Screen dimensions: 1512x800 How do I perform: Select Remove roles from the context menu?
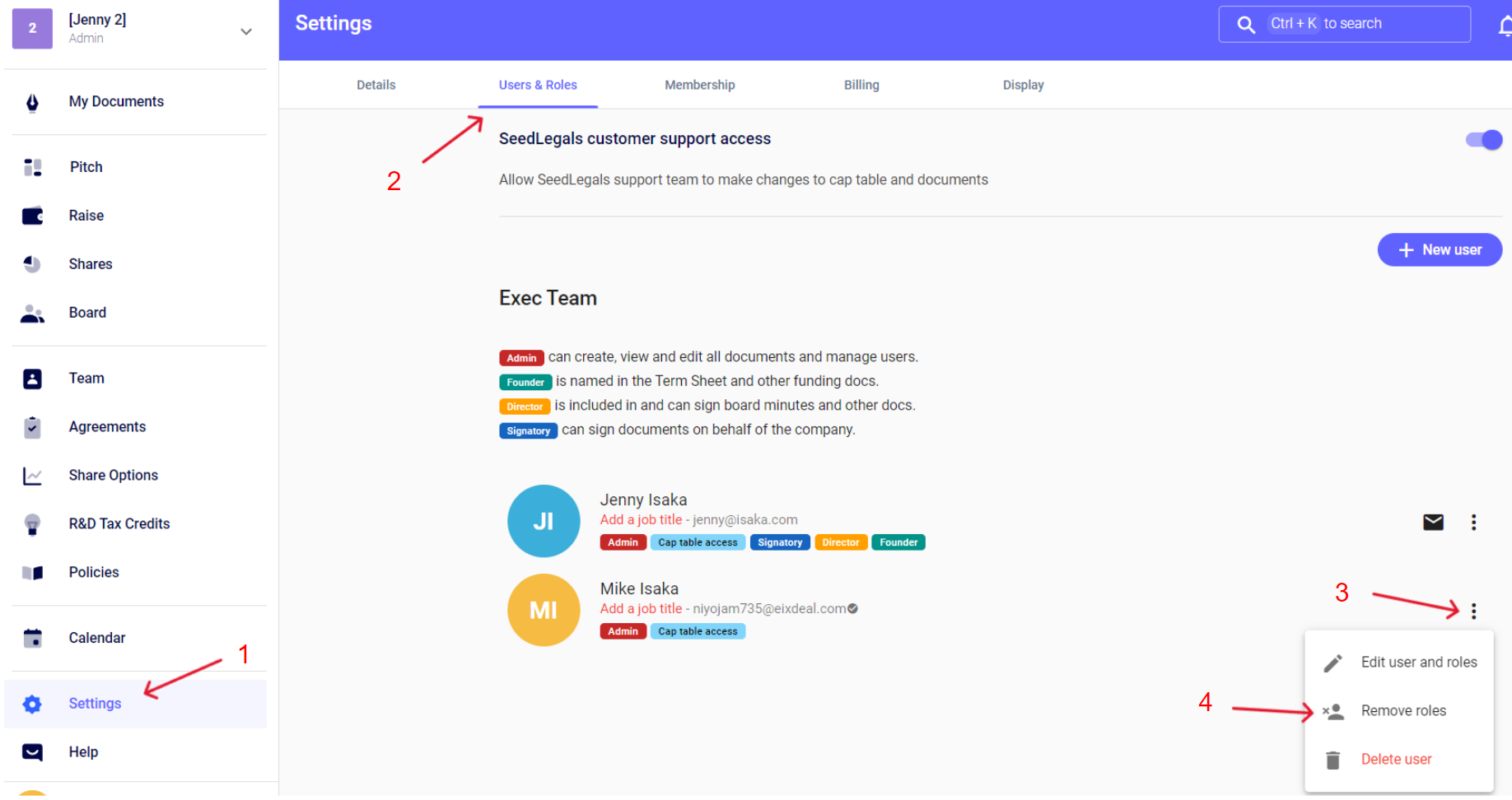pos(1402,710)
